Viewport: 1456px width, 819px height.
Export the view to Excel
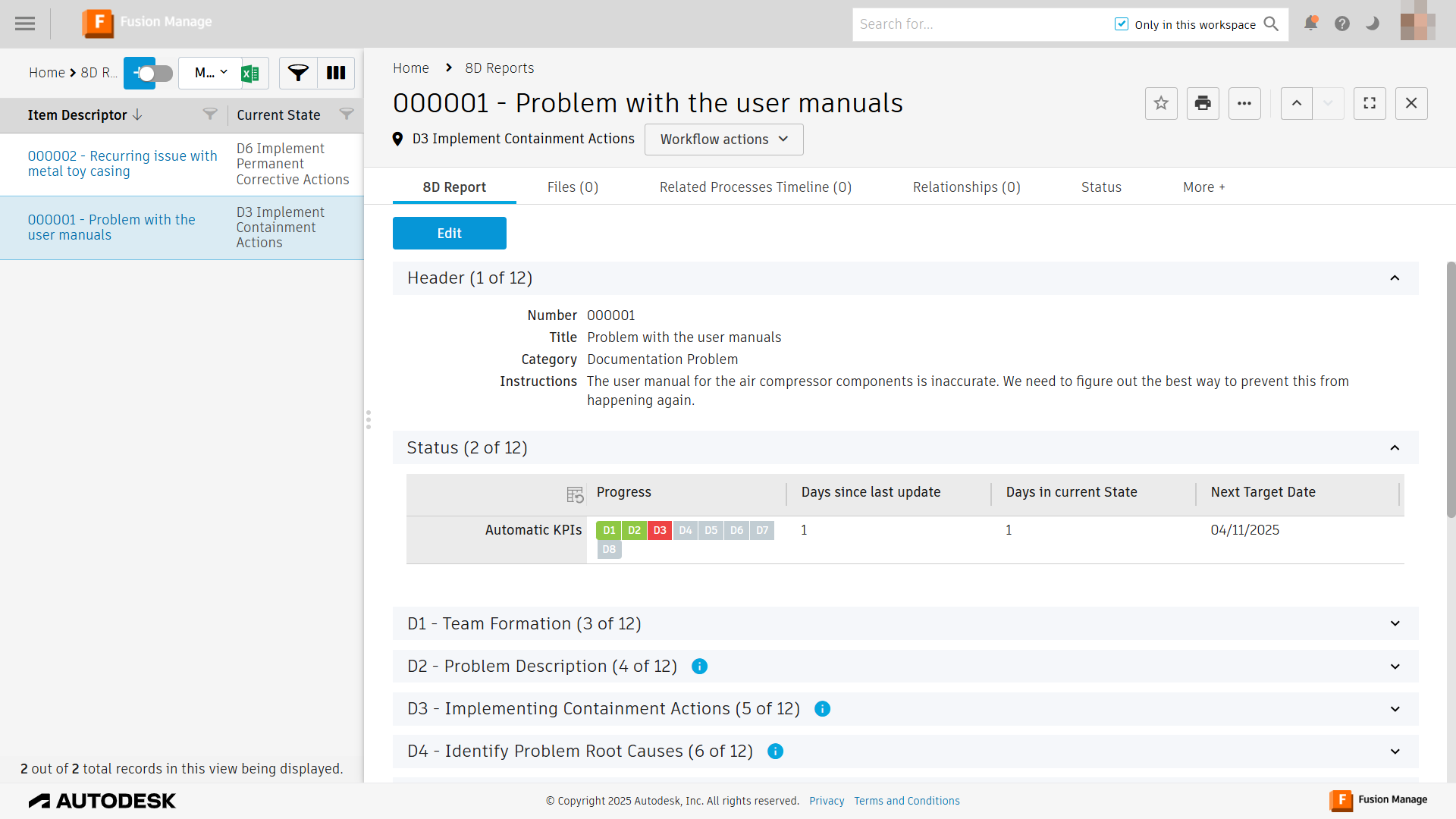(251, 74)
